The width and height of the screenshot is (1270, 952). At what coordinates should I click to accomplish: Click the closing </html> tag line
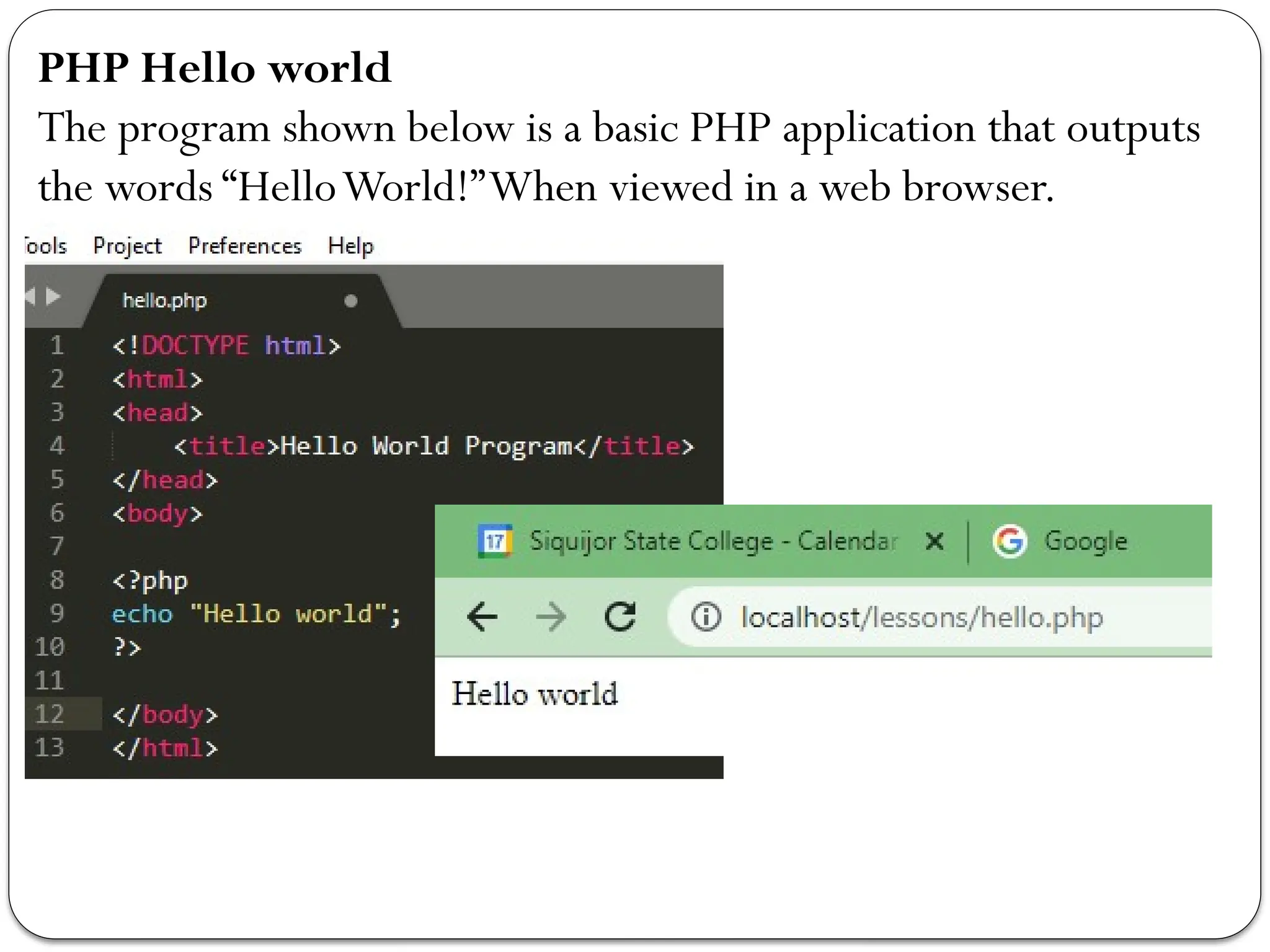click(165, 748)
